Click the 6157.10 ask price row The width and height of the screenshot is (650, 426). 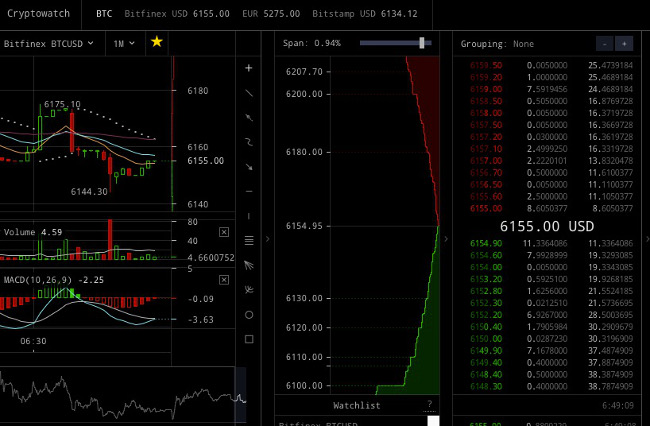(x=551, y=149)
